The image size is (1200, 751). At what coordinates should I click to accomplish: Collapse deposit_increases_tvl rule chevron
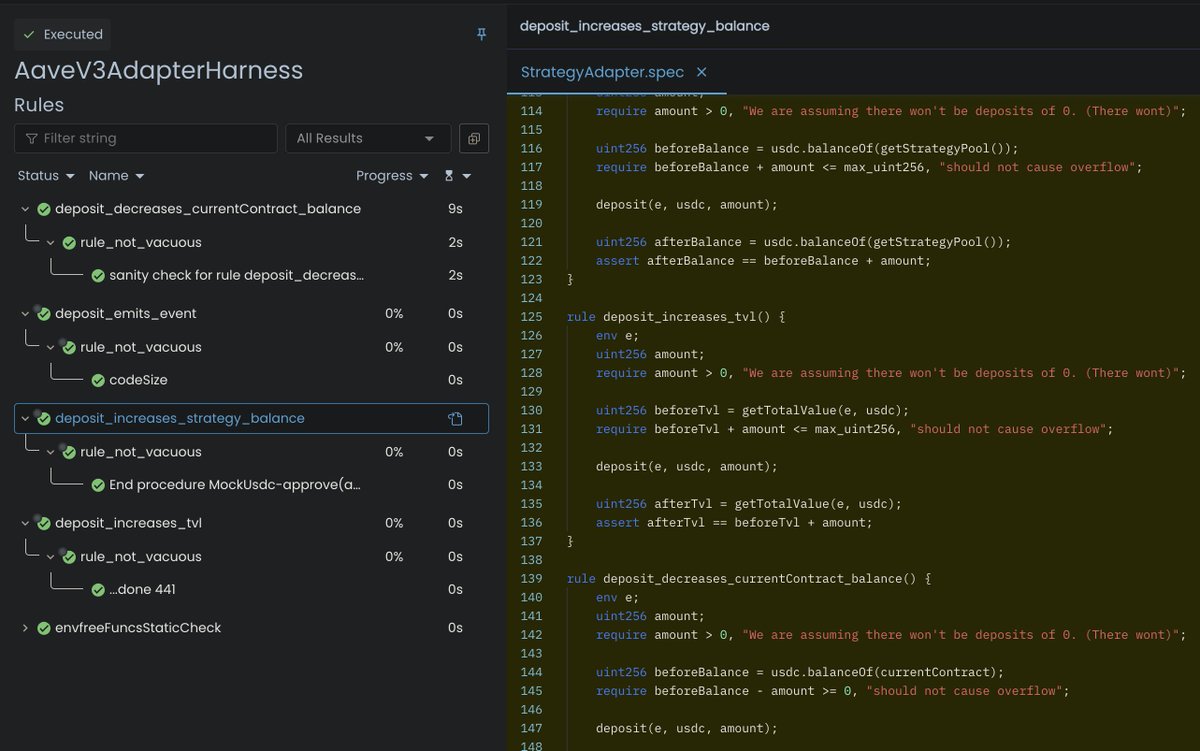(x=25, y=523)
